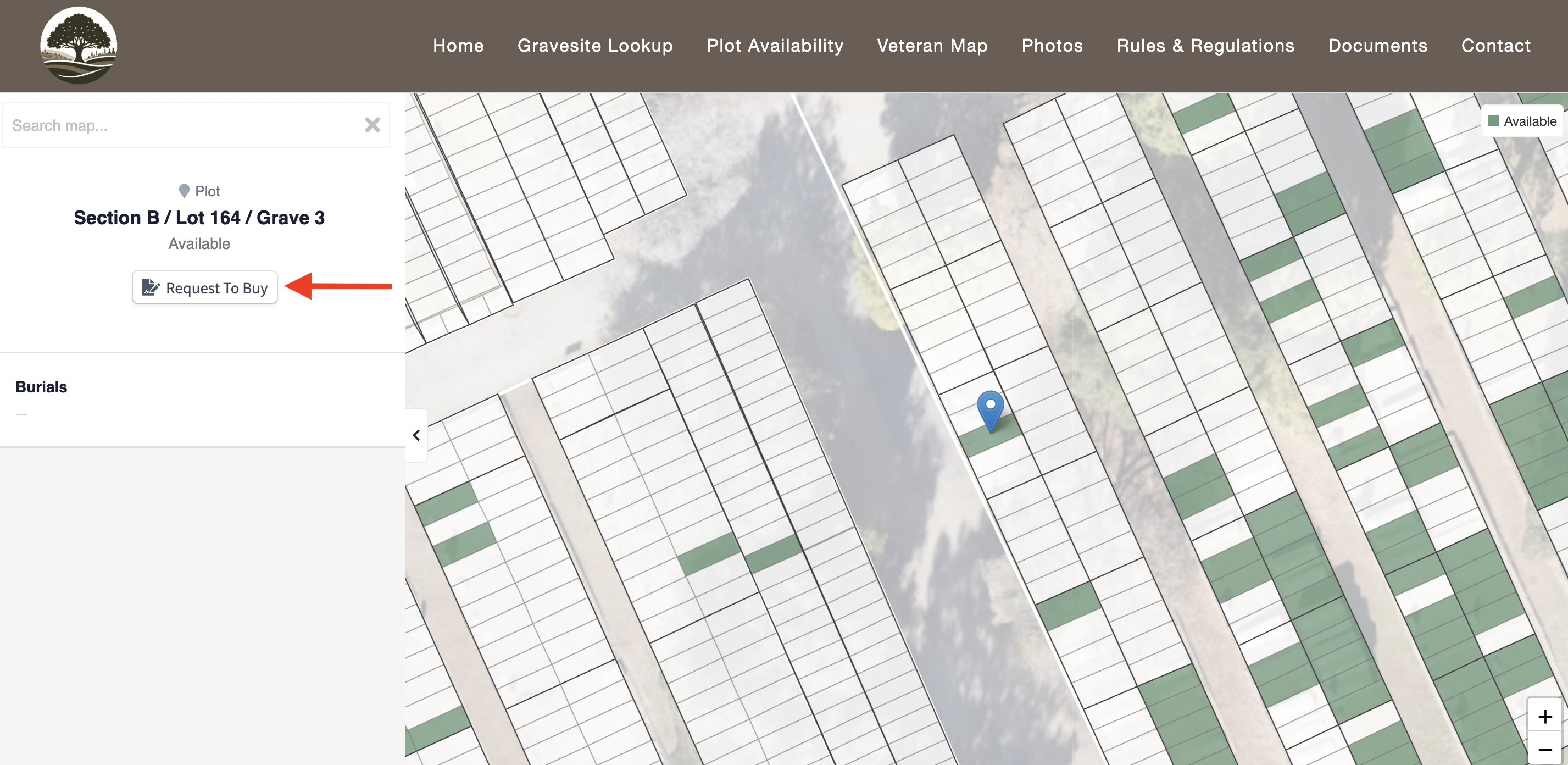
Task: Open the Documents menu item
Action: pyautogui.click(x=1377, y=46)
